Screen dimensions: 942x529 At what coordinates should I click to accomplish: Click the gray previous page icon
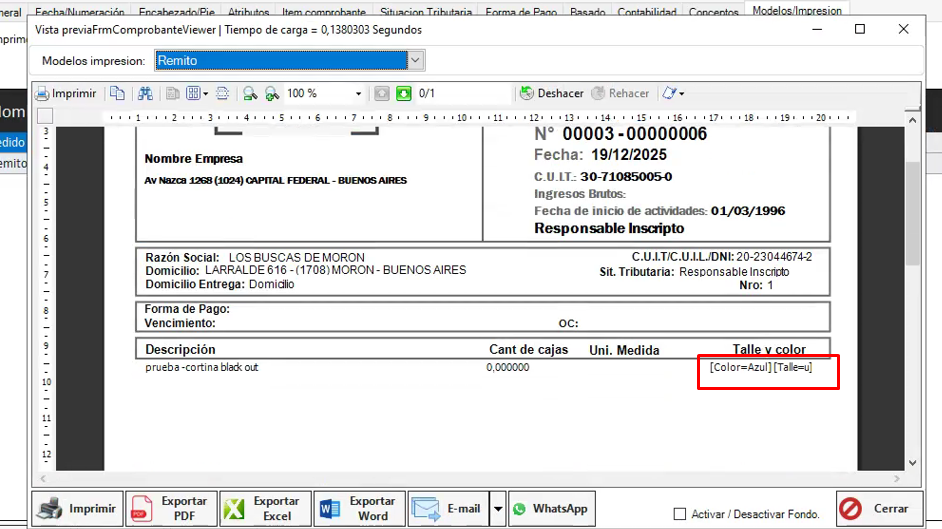coord(381,93)
